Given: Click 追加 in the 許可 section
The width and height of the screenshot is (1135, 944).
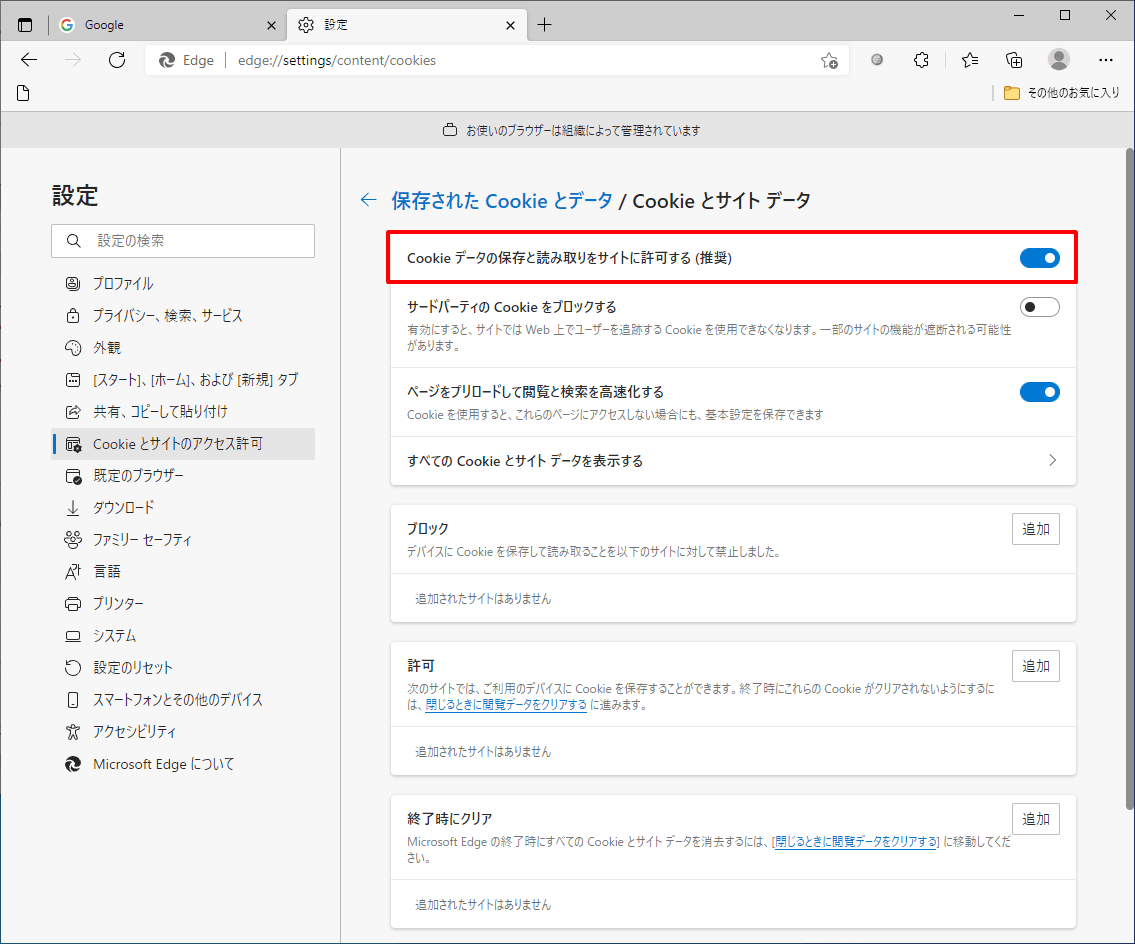Looking at the screenshot, I should point(1035,666).
